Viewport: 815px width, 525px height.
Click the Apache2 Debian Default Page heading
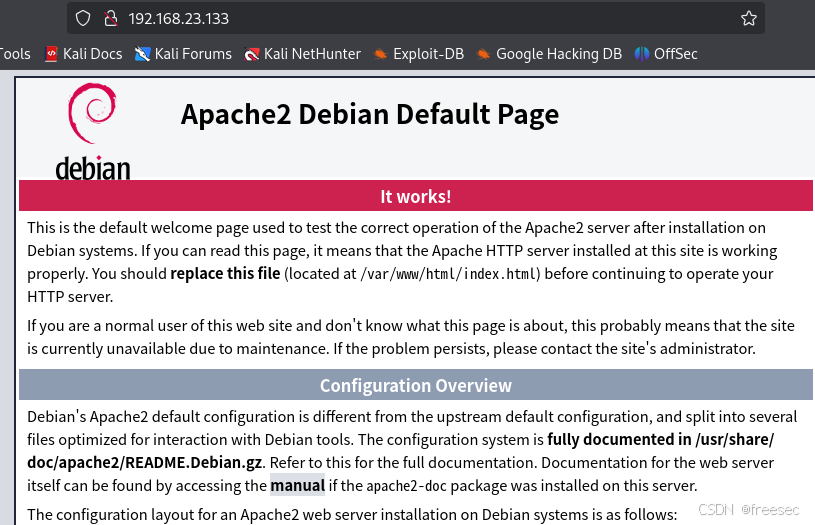[370, 114]
